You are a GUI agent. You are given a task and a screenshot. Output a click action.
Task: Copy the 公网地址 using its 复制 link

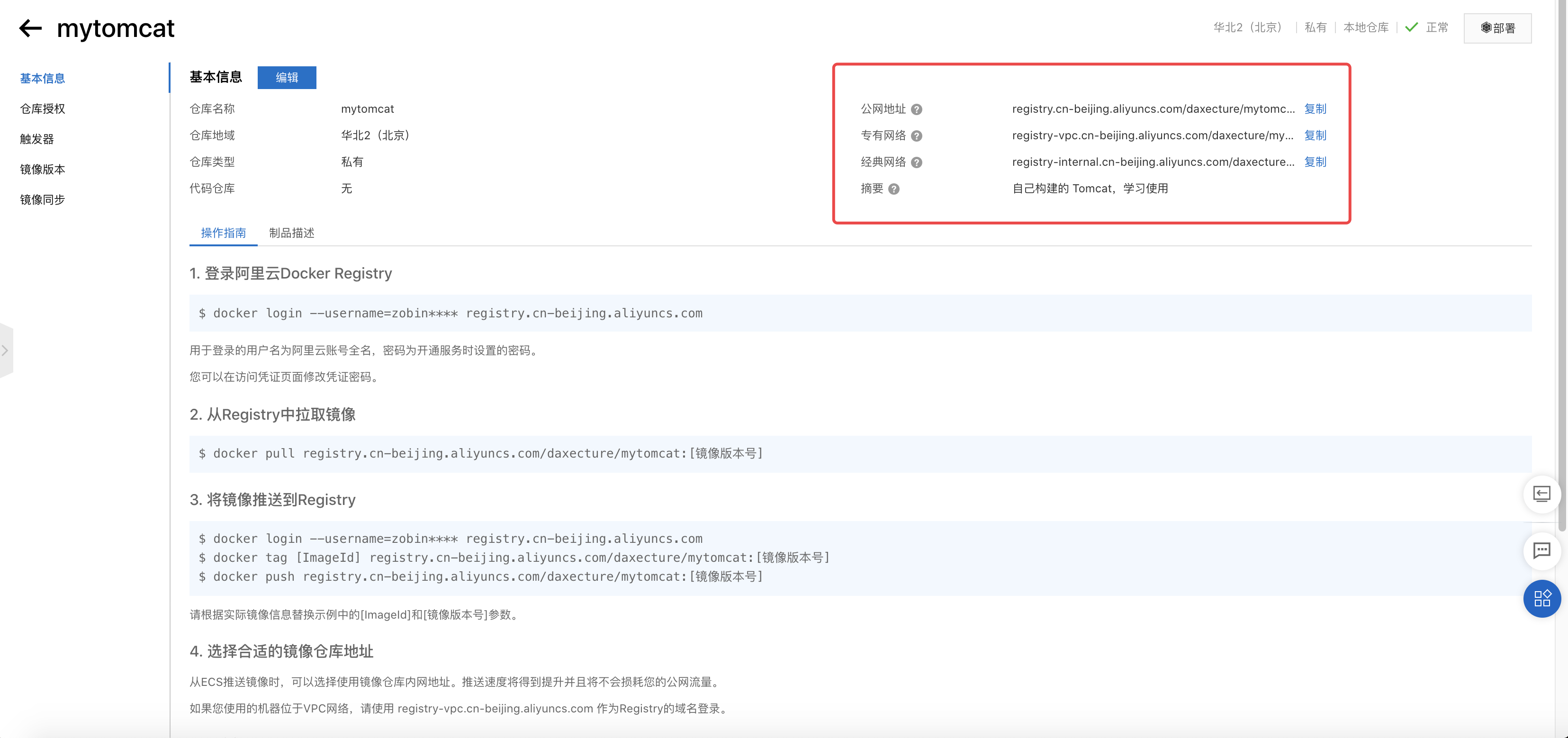(x=1316, y=109)
